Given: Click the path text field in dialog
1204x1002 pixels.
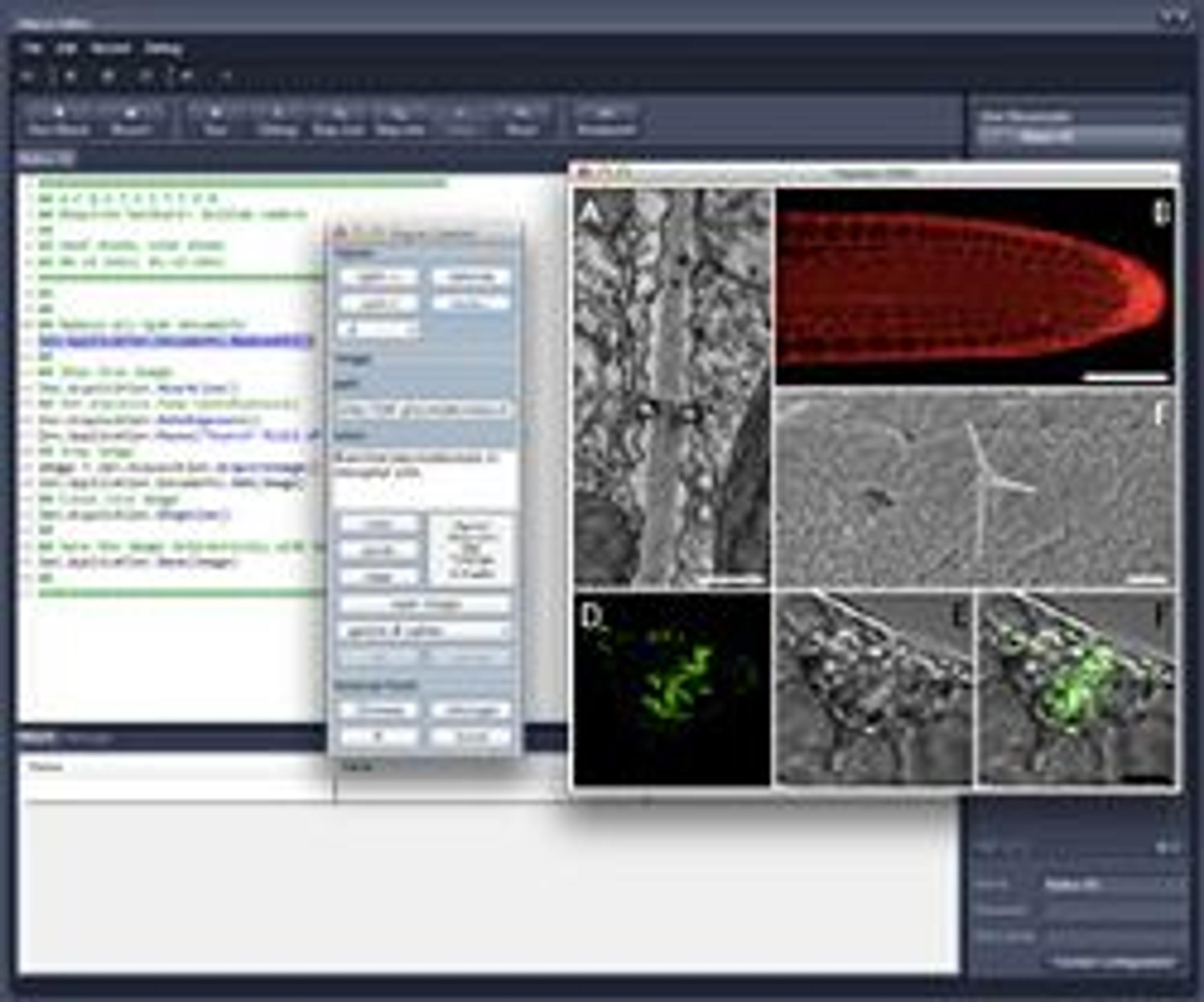Looking at the screenshot, I should click(424, 410).
